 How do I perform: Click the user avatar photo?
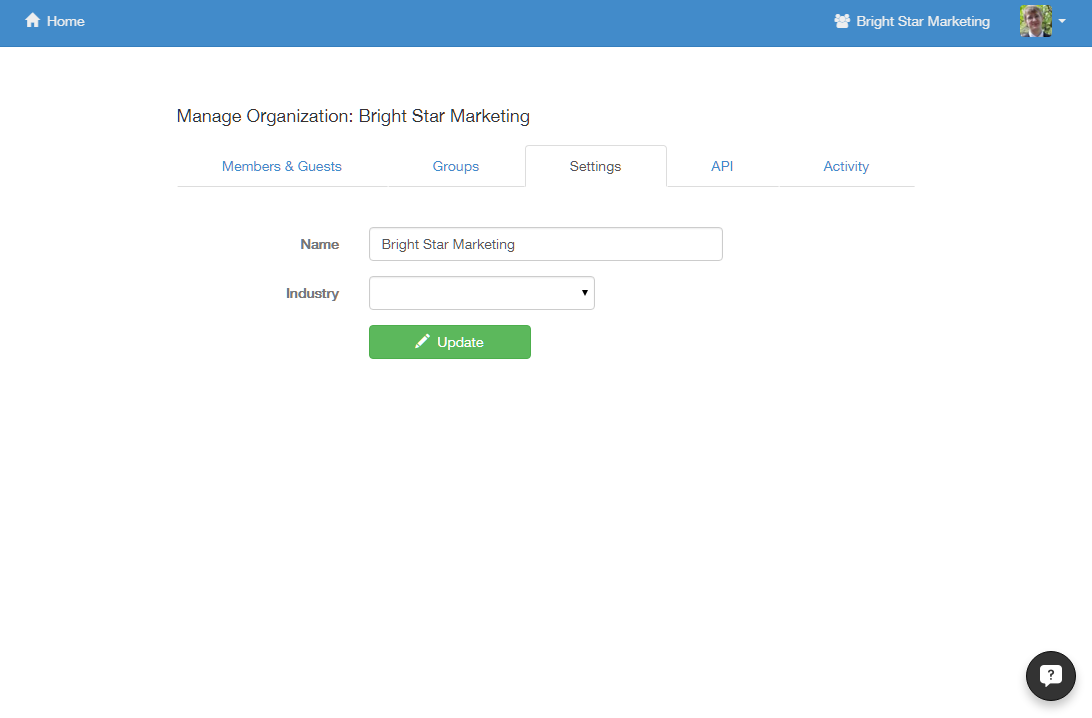point(1035,21)
